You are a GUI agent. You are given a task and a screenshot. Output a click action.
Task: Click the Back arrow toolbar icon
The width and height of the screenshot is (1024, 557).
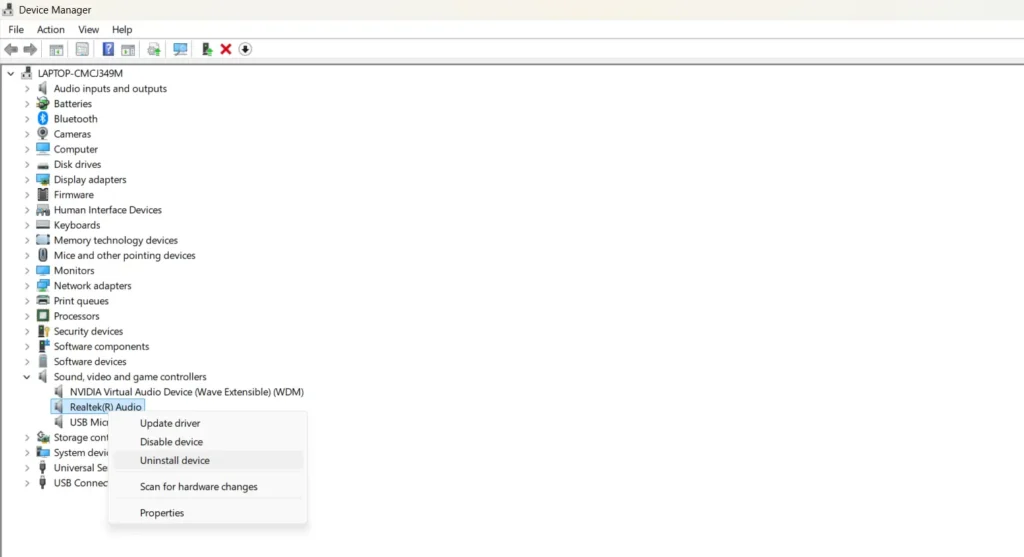11,49
